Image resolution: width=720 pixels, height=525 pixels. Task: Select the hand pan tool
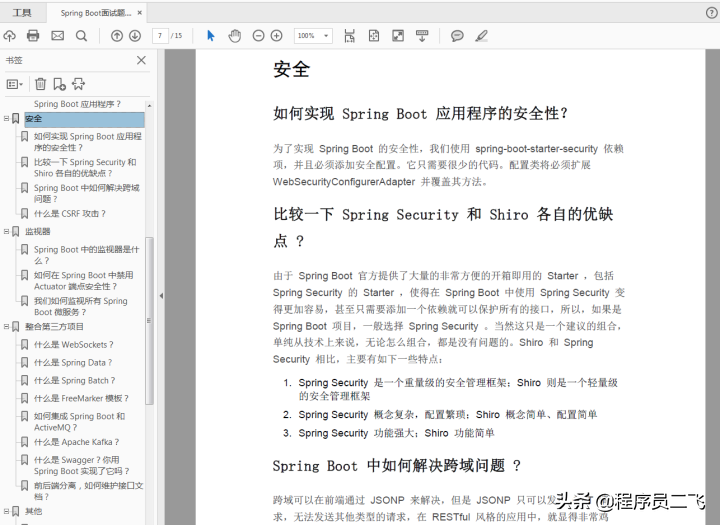pyautogui.click(x=235, y=36)
